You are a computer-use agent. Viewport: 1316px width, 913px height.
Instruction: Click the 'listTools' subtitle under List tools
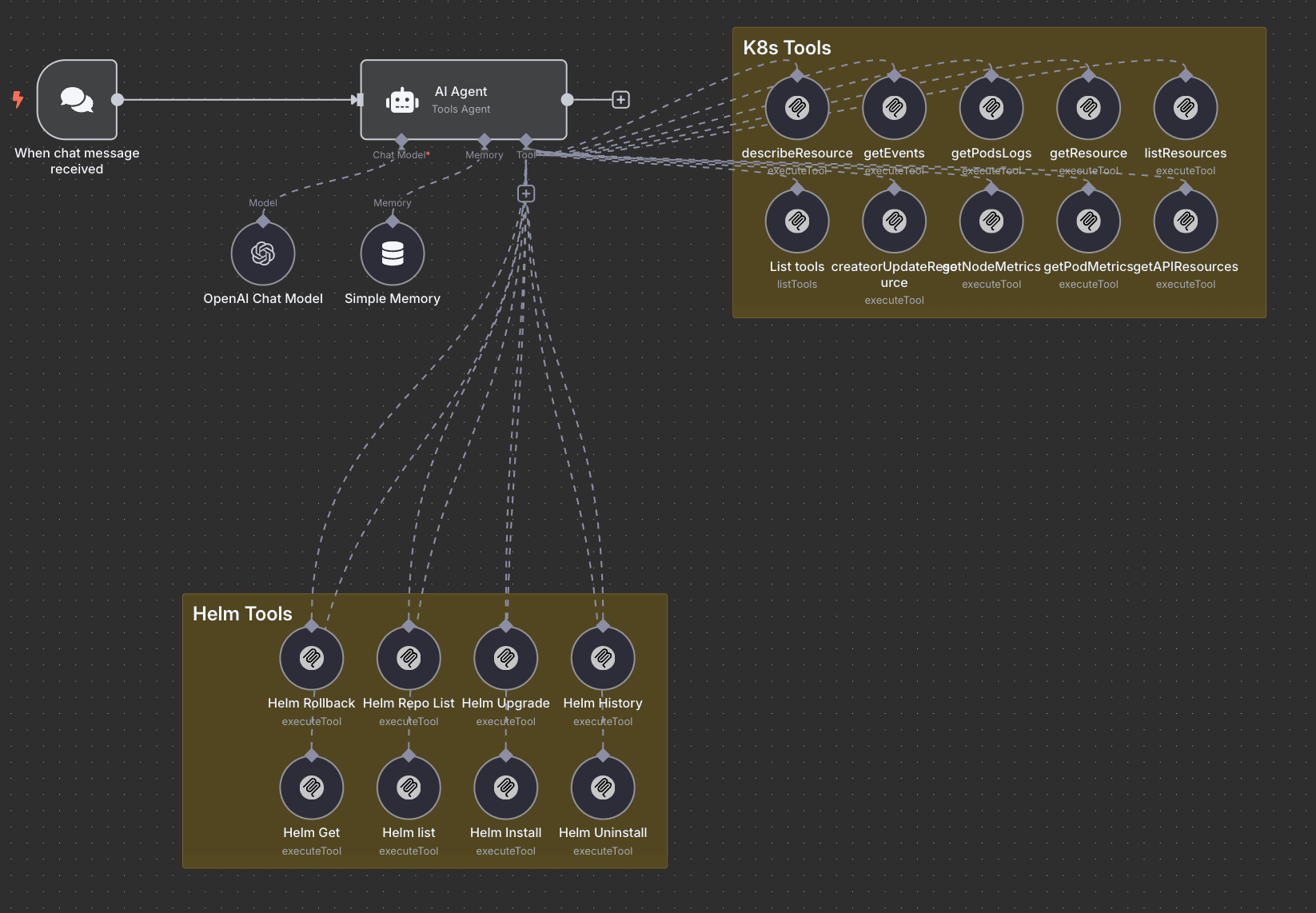[x=797, y=285]
